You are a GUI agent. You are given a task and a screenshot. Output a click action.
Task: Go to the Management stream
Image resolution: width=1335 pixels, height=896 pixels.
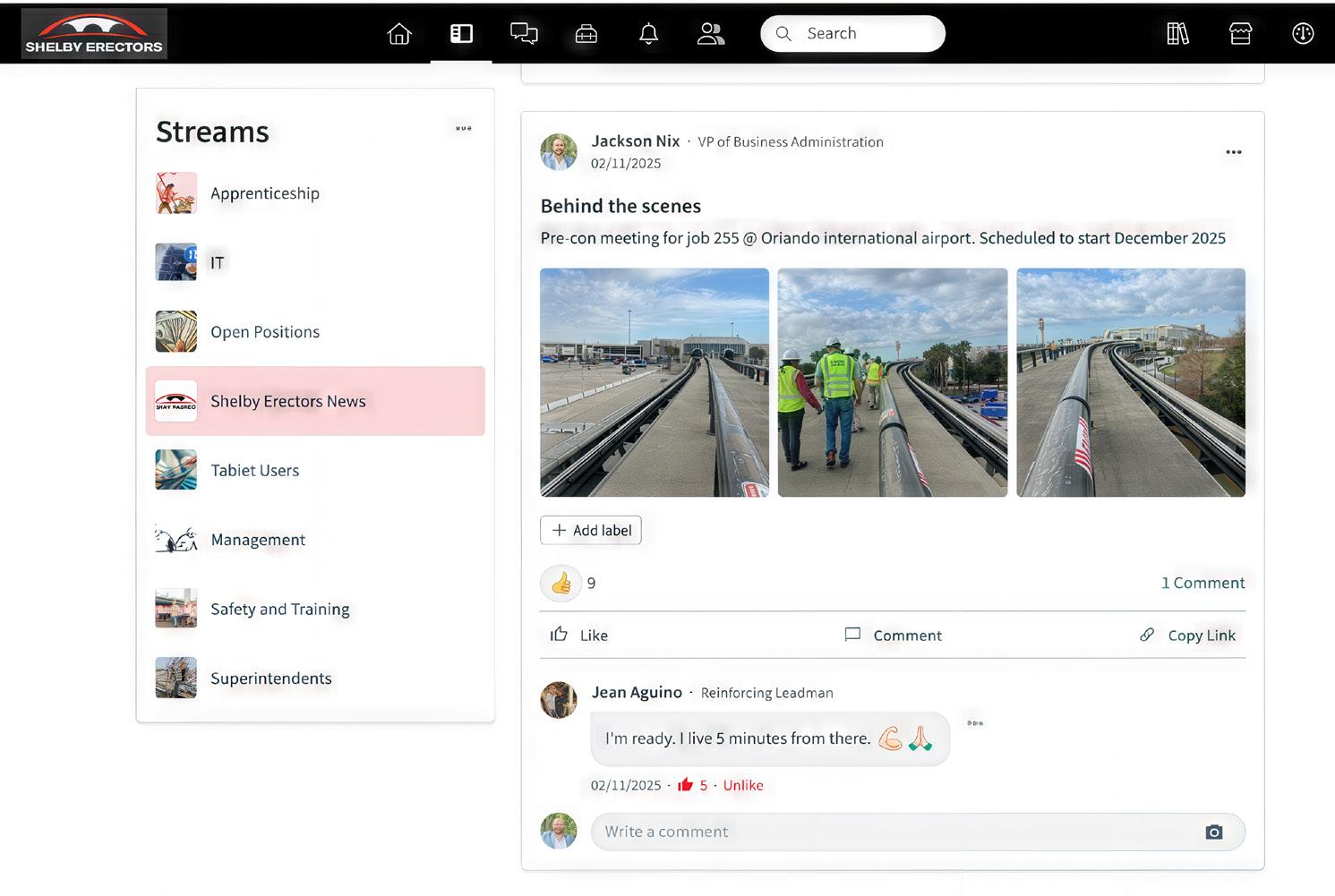pos(315,540)
